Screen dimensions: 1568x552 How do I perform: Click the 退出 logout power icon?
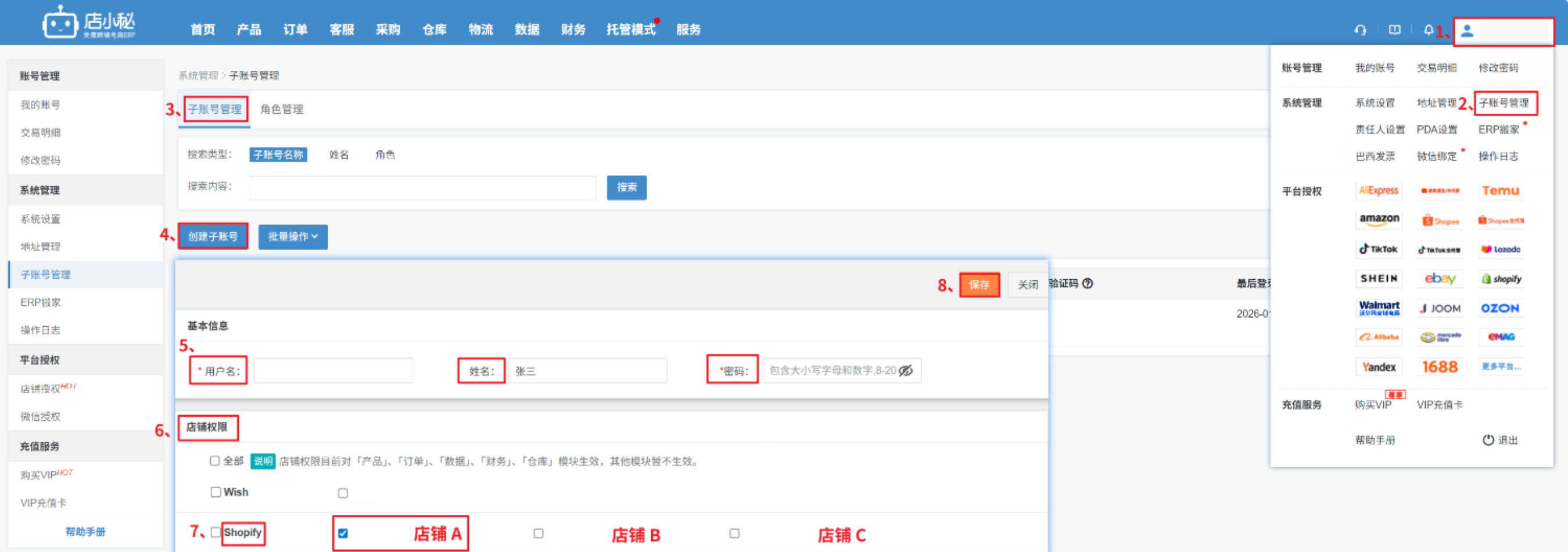coord(1488,439)
